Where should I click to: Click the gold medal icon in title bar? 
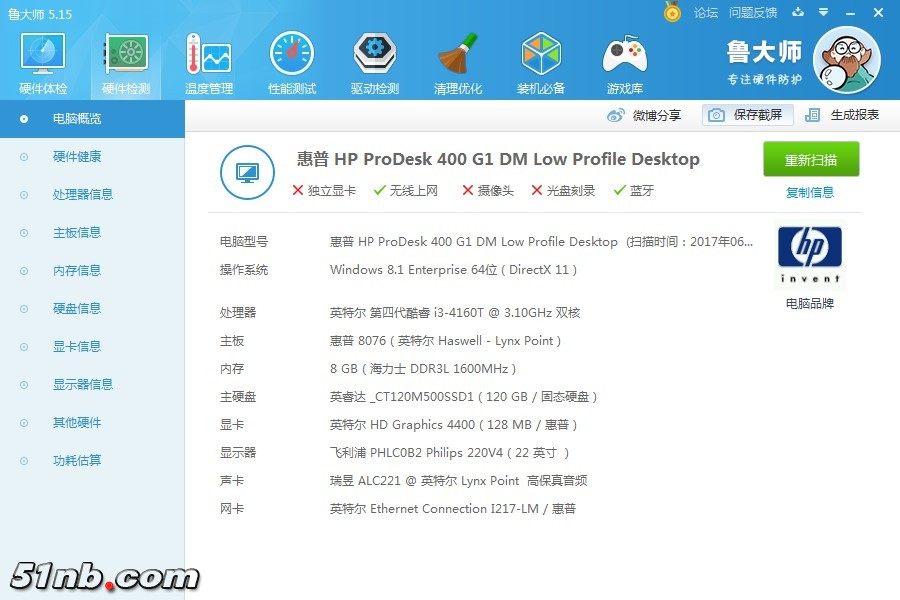pos(672,12)
